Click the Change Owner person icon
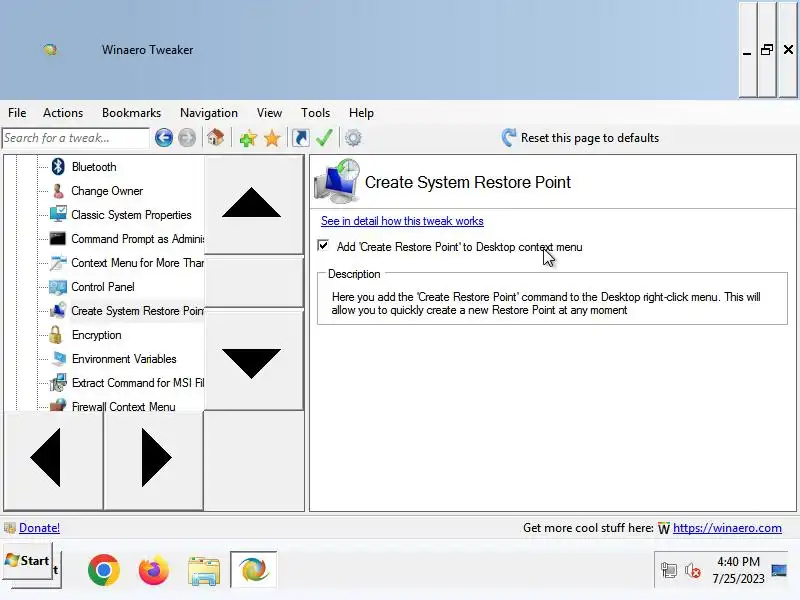Image resolution: width=800 pixels, height=600 pixels. [58, 191]
